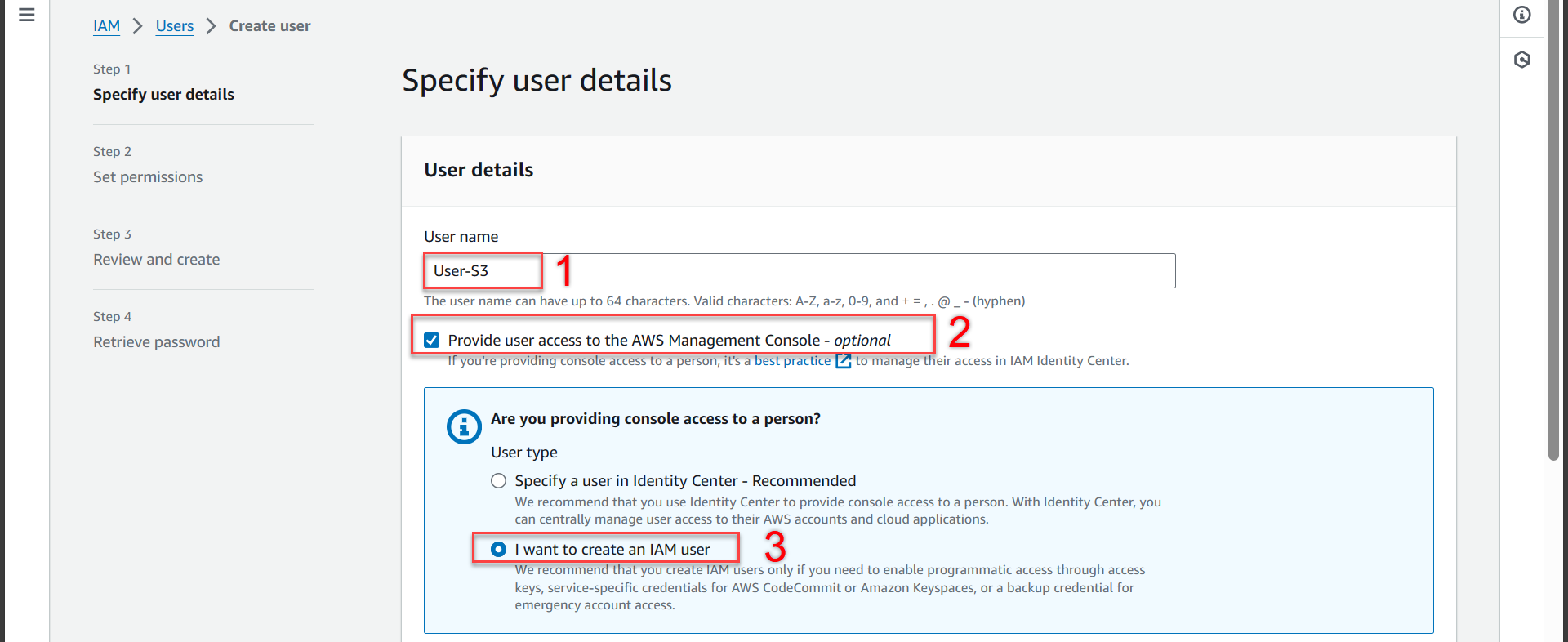Select Step 3 Review and create
1568x642 pixels.
click(157, 260)
